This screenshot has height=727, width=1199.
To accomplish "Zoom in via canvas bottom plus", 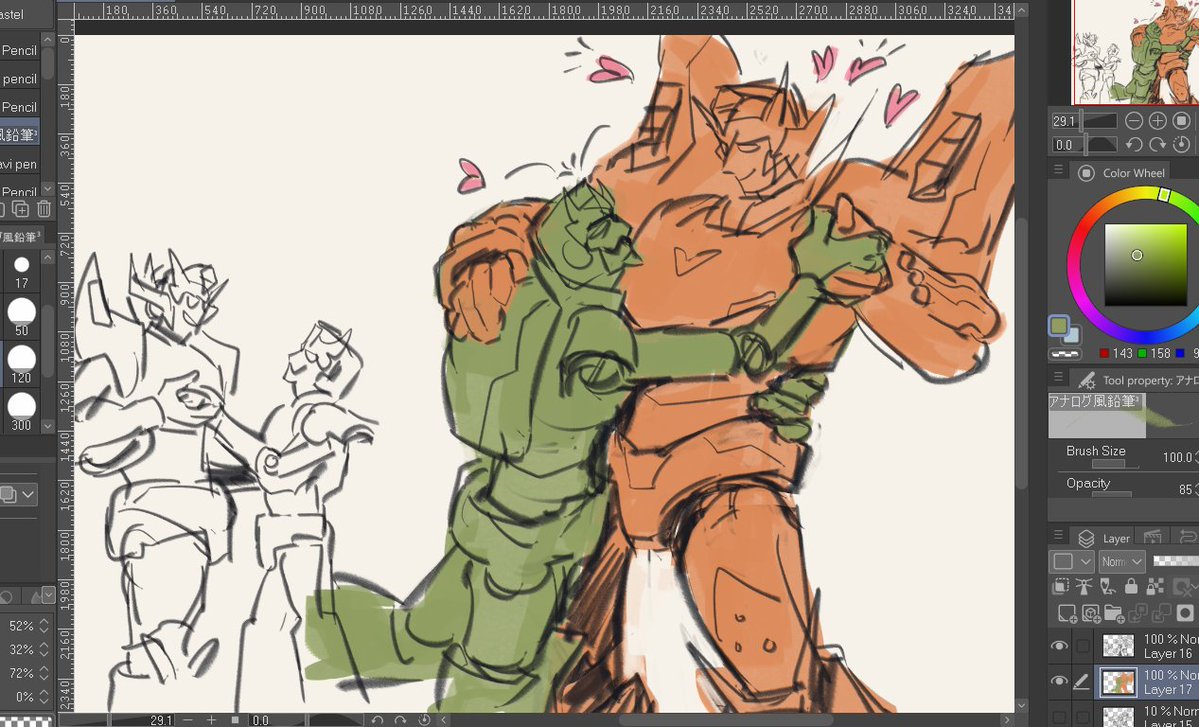I will point(211,720).
